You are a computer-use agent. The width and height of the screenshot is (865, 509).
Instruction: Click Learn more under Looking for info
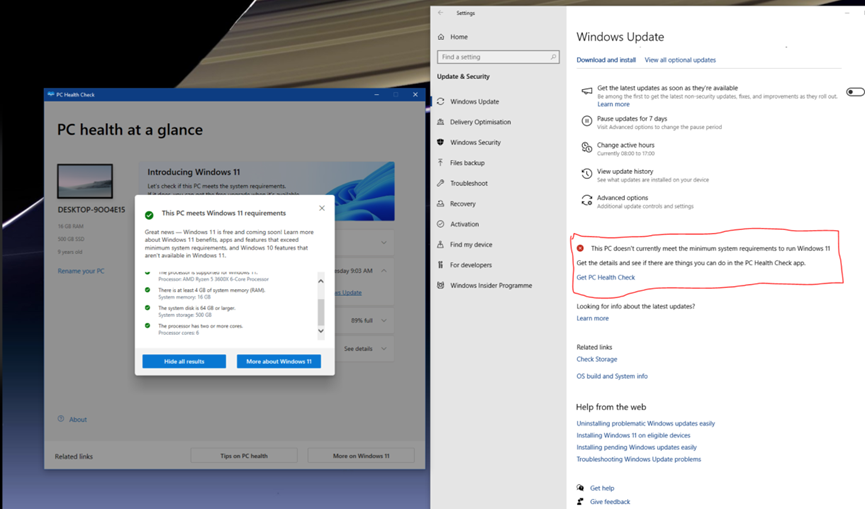pos(592,318)
